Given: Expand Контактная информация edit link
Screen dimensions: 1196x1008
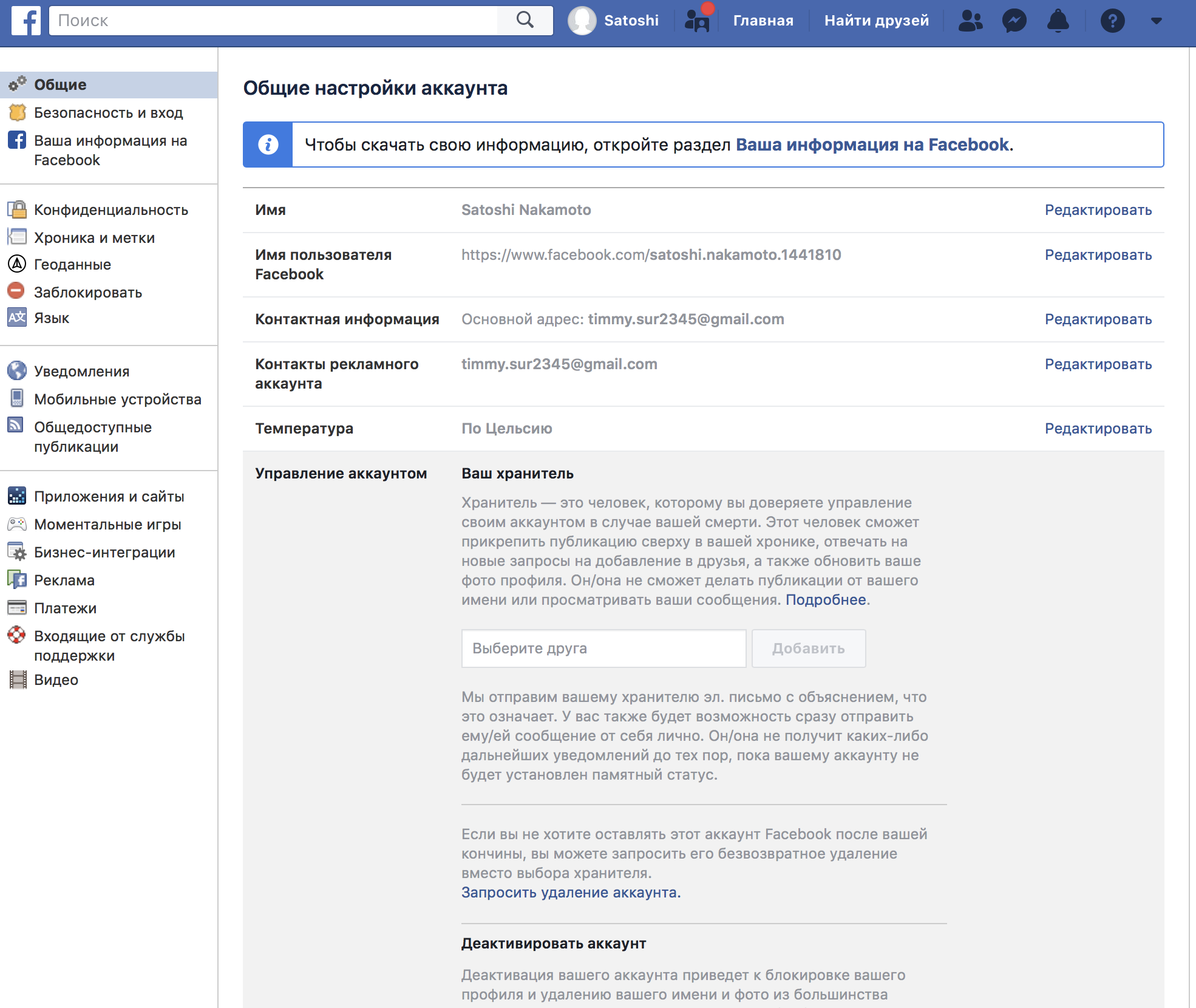Looking at the screenshot, I should coord(1098,319).
